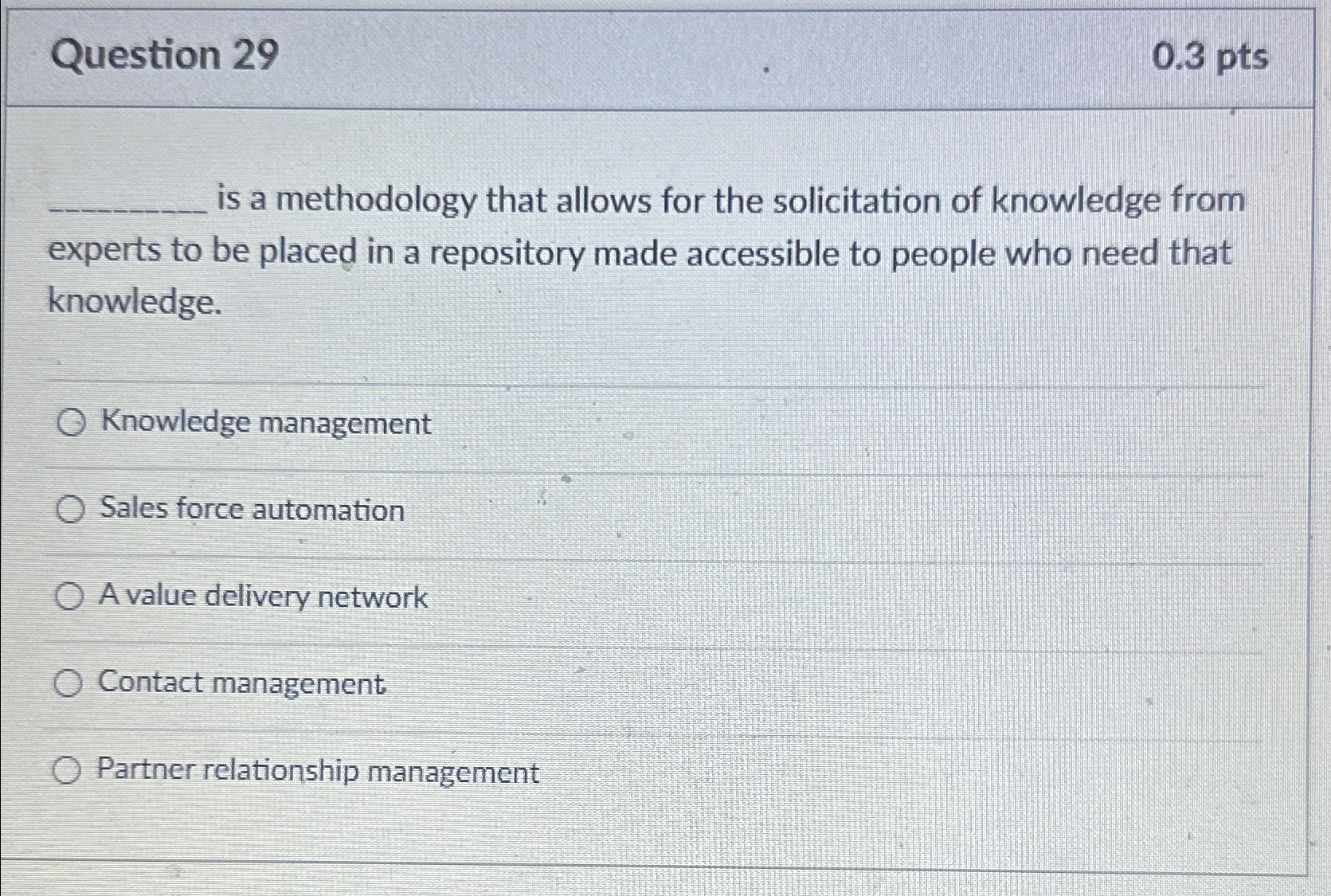
Task: Select the A value delivery network option
Action: [69, 597]
